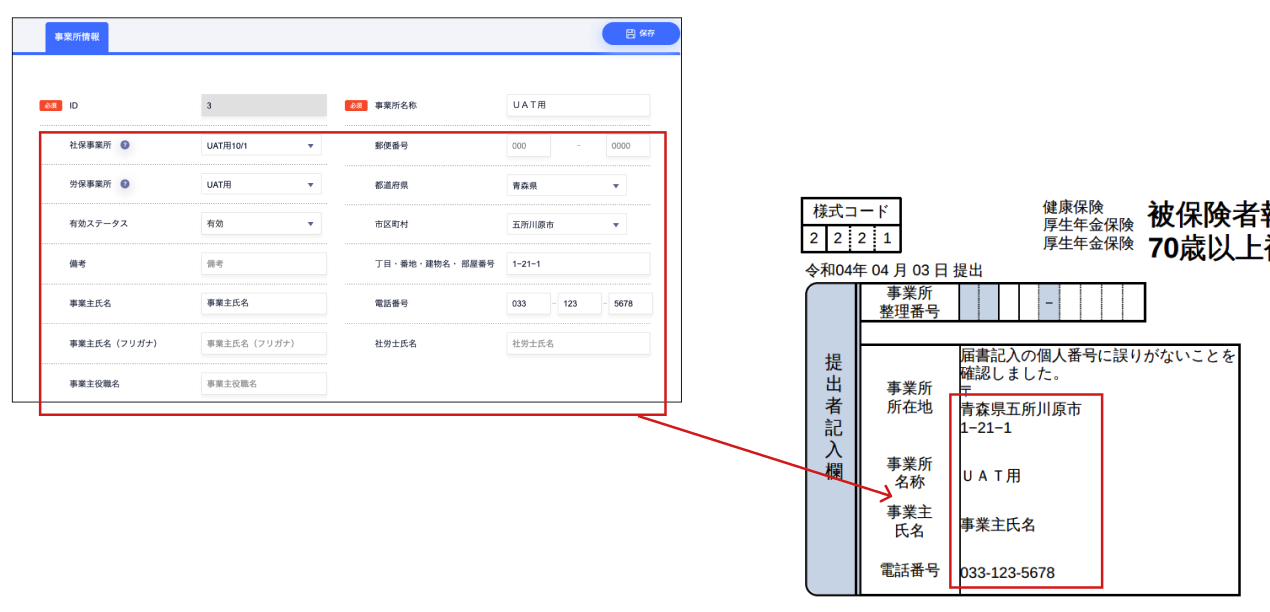Open the 社保事業所 dropdown showing UAT用10/1
Screen dimensions: 1270x612
pos(261,146)
